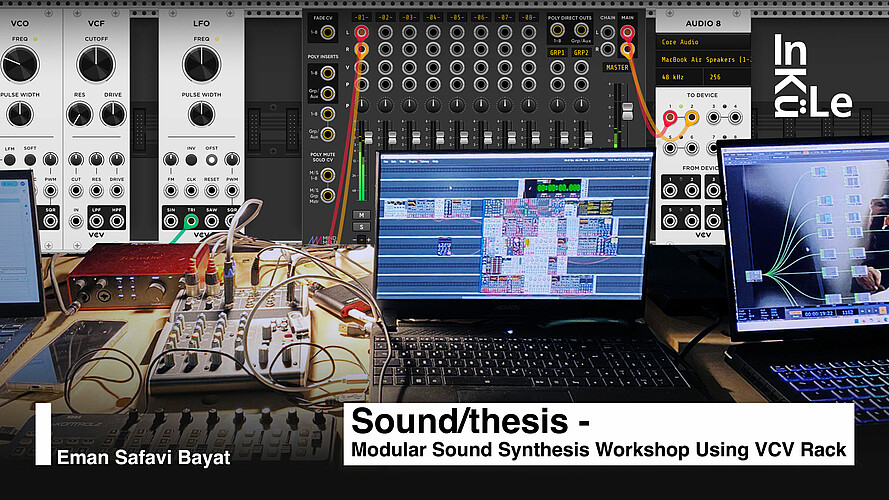This screenshot has width=889, height=500.
Task: Click the GRP1 group label
Action: (x=557, y=52)
